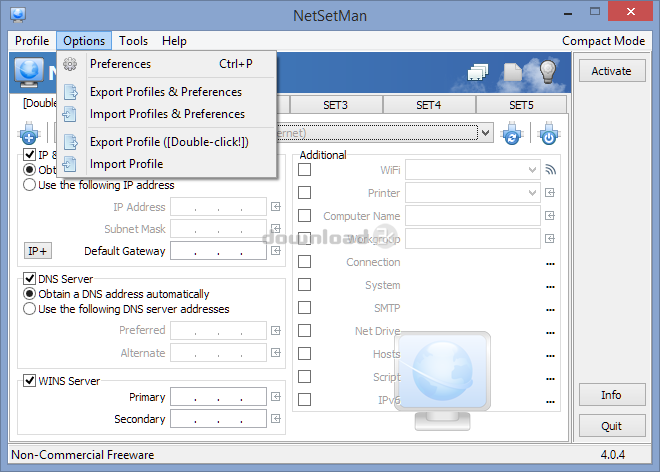Click the note page icon in header

tap(513, 72)
